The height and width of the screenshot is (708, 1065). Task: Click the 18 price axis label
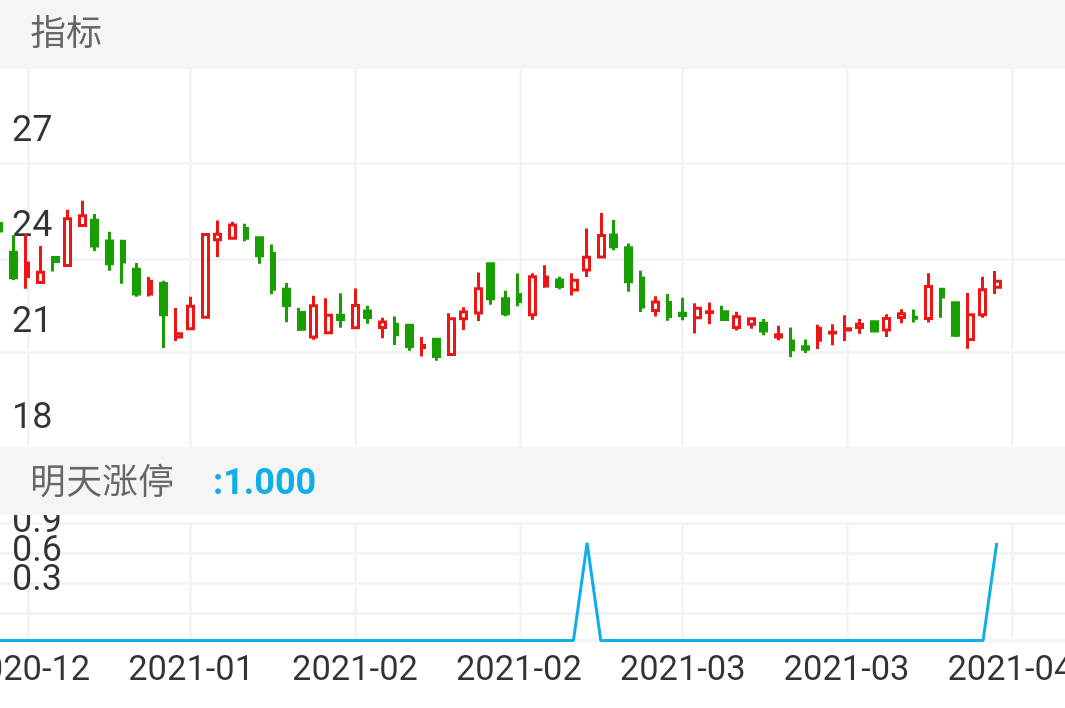(x=31, y=415)
